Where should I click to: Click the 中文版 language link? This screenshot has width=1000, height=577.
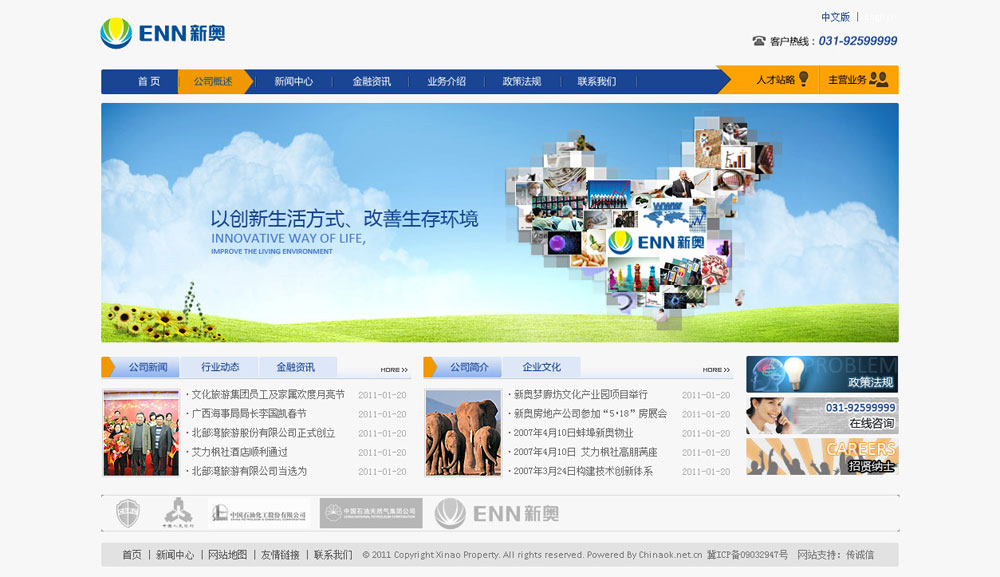[835, 17]
